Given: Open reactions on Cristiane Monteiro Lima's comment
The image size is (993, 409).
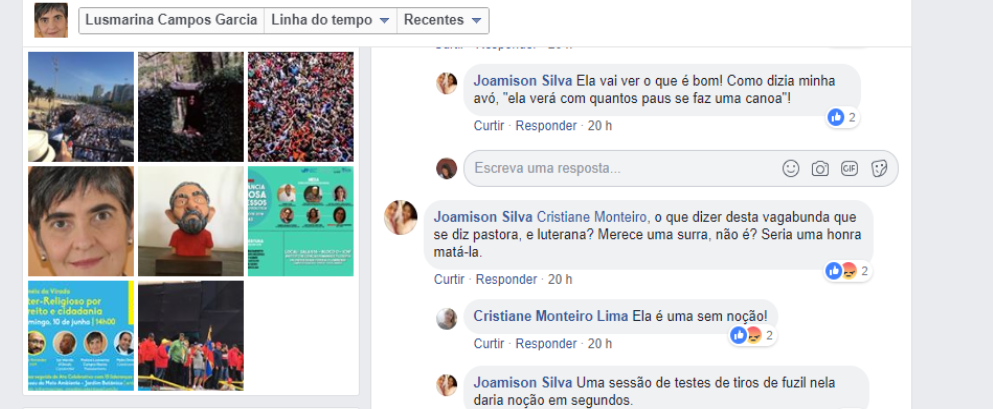Looking at the screenshot, I should (752, 336).
